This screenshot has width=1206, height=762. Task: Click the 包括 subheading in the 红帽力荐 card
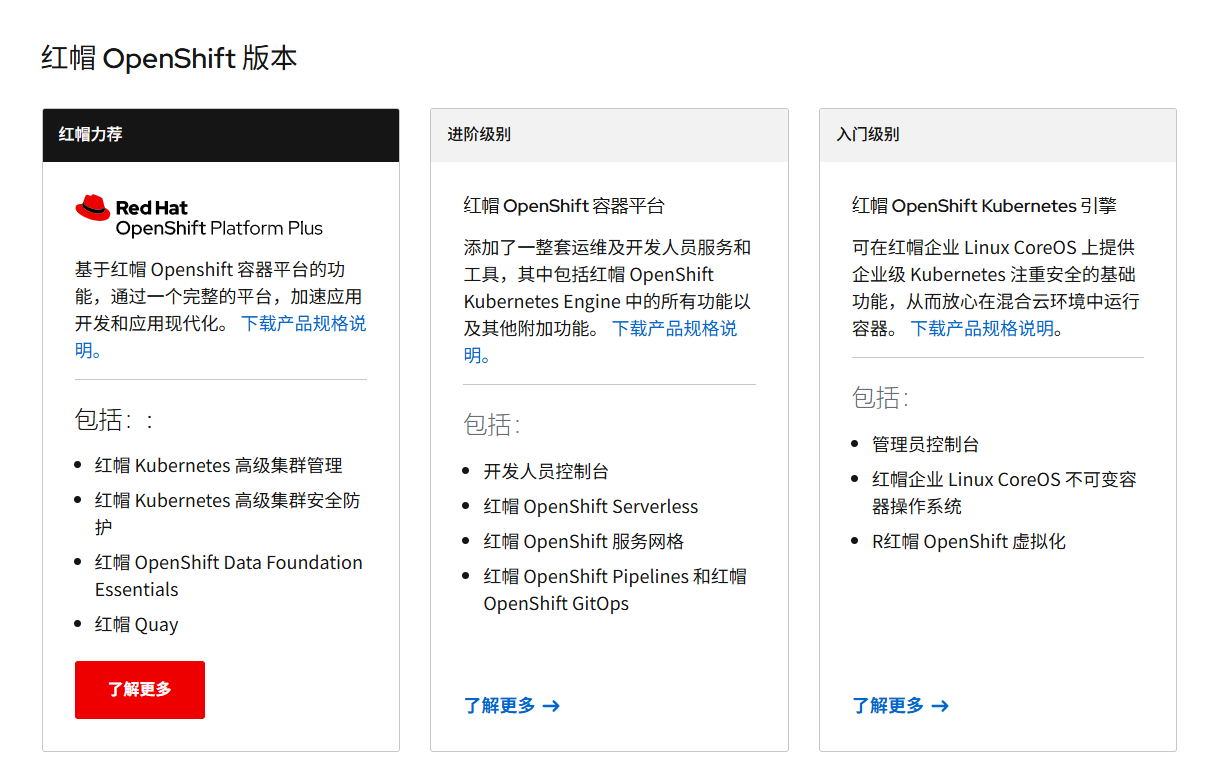click(114, 419)
